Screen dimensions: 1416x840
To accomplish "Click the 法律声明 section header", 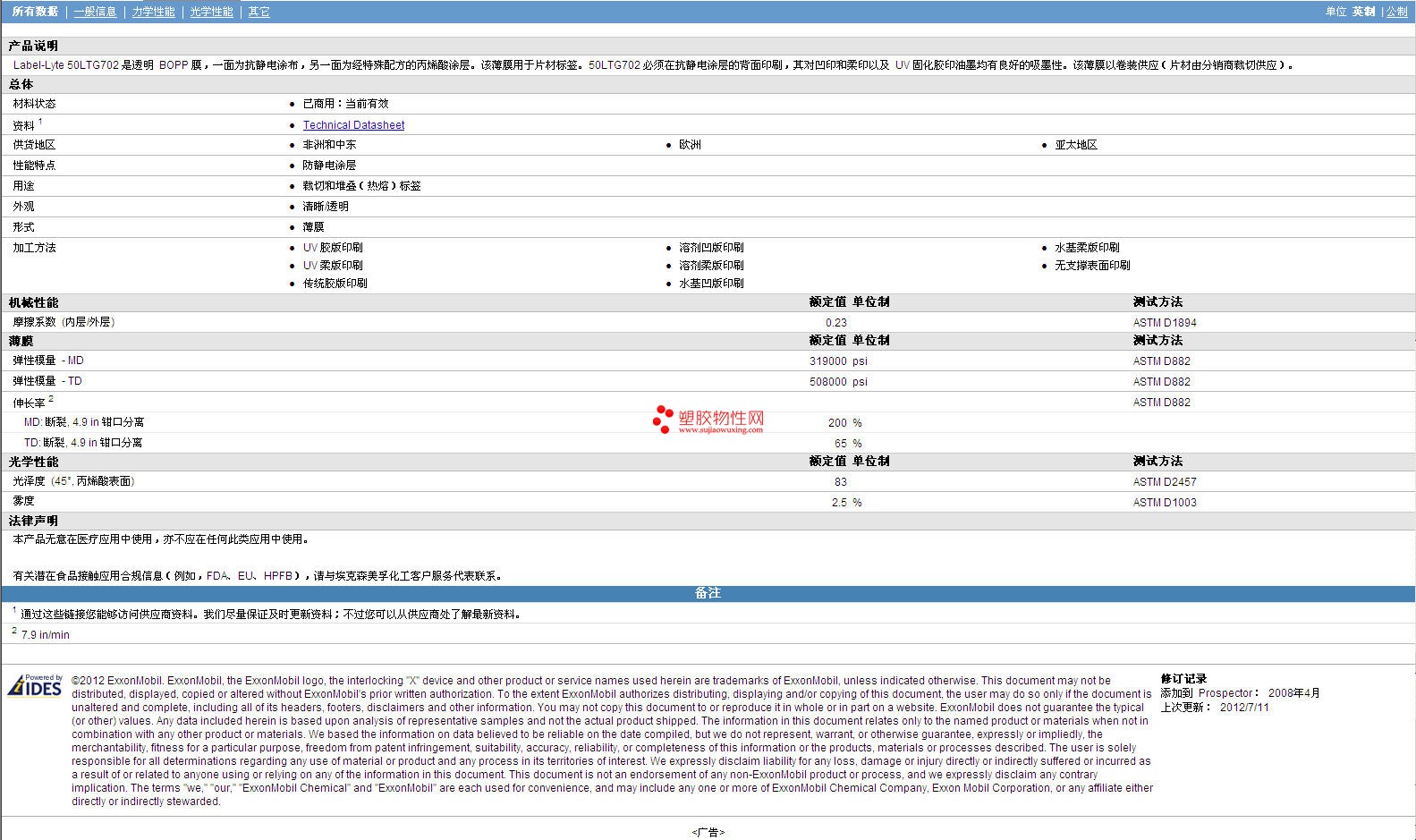I will point(33,521).
